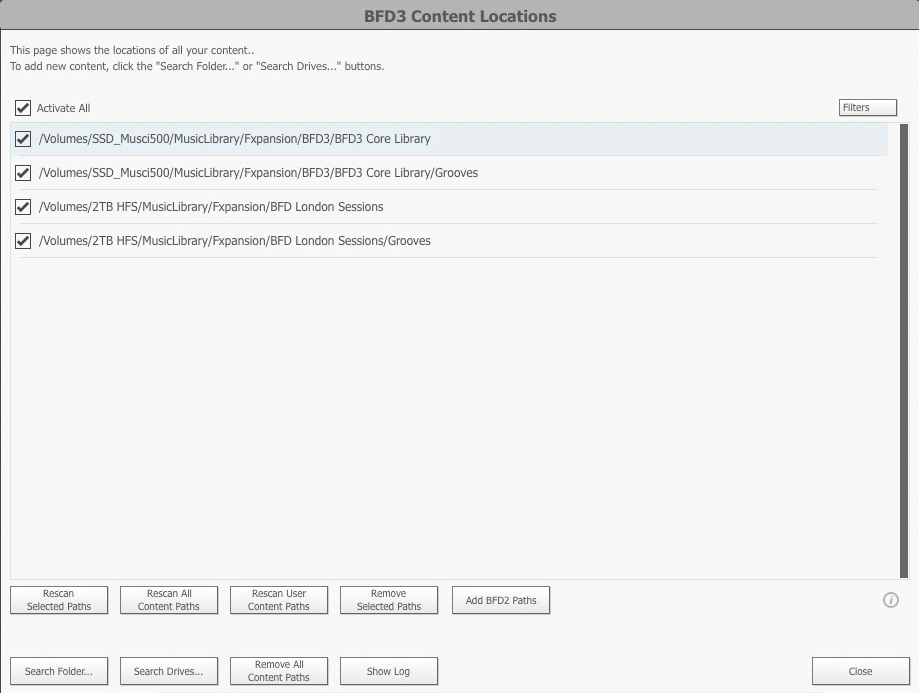The width and height of the screenshot is (919, 693).
Task: Open the info icon help
Action: click(890, 600)
